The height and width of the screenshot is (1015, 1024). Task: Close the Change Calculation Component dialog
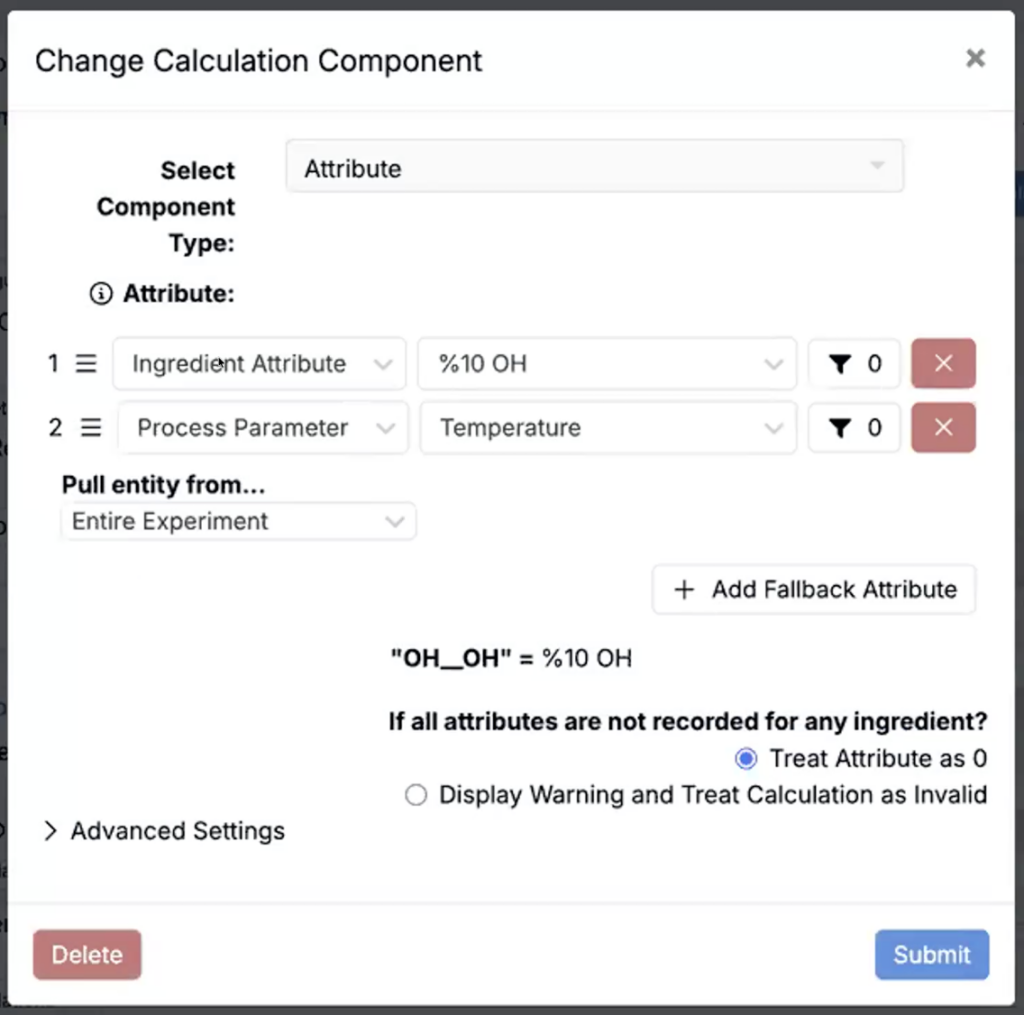[975, 59]
